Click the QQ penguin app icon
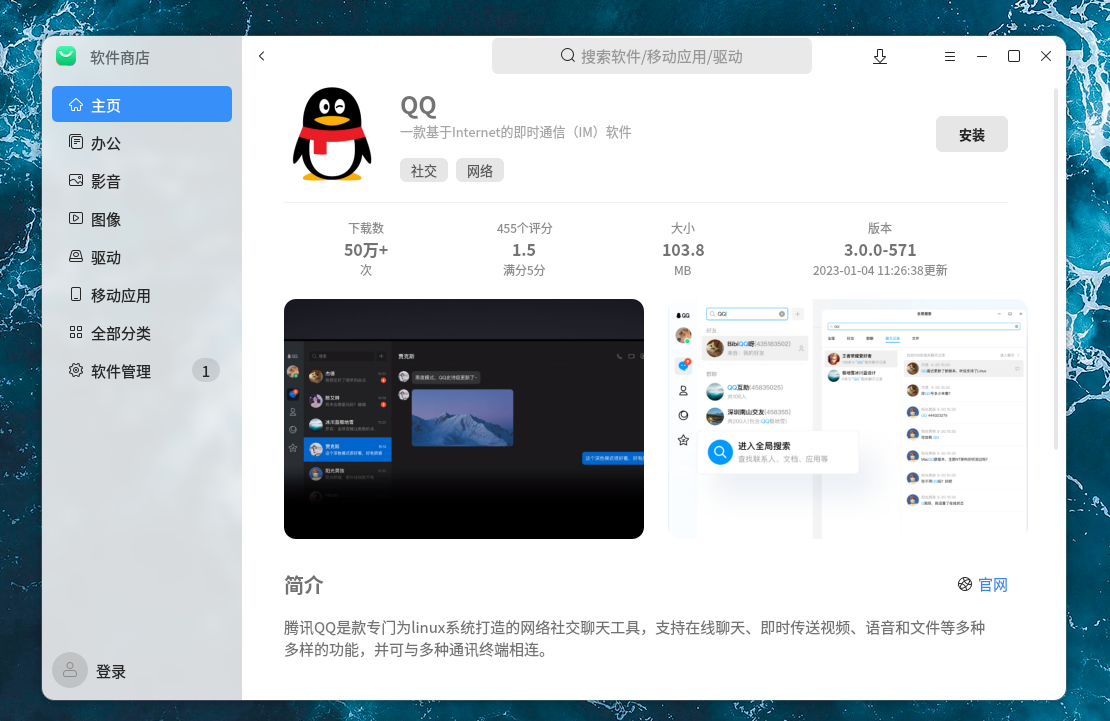Screen dimensions: 1110x721 click(331, 134)
